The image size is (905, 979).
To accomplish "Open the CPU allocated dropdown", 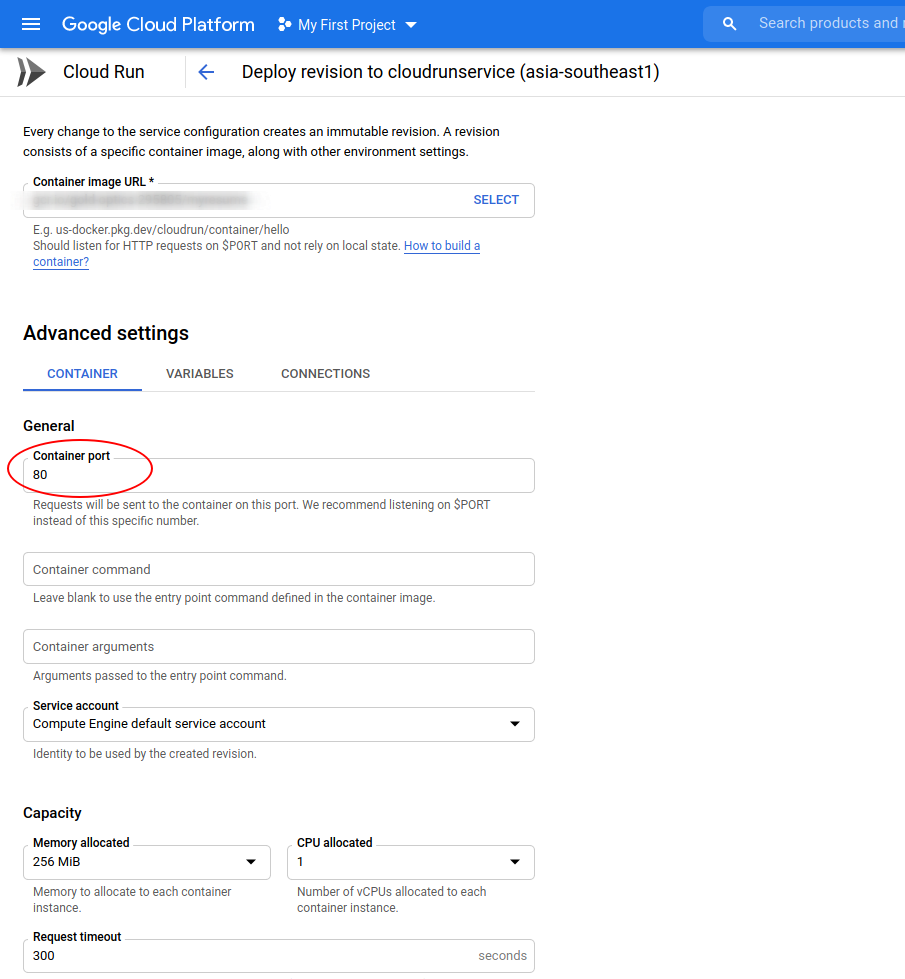I will click(x=411, y=862).
